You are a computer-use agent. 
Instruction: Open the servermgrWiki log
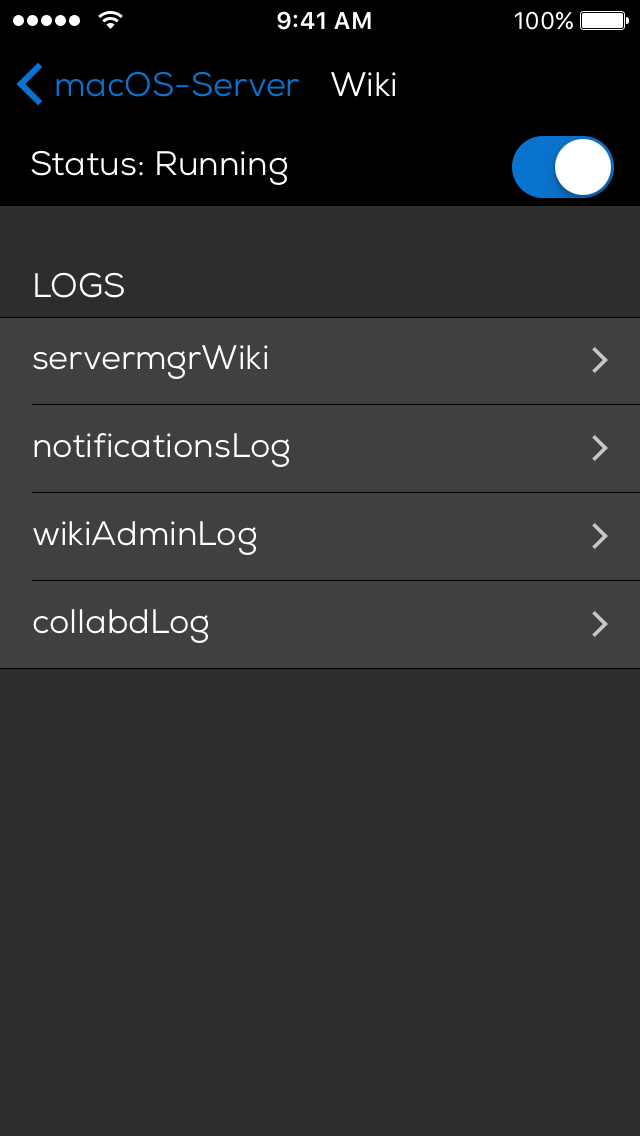coord(151,359)
